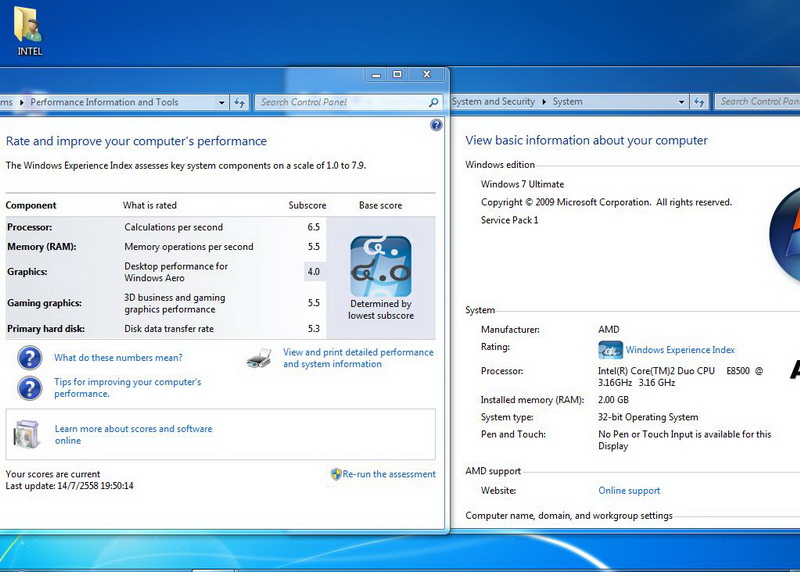The image size is (800, 572).
Task: Focus Search Control Panel field in System window
Action: click(758, 102)
